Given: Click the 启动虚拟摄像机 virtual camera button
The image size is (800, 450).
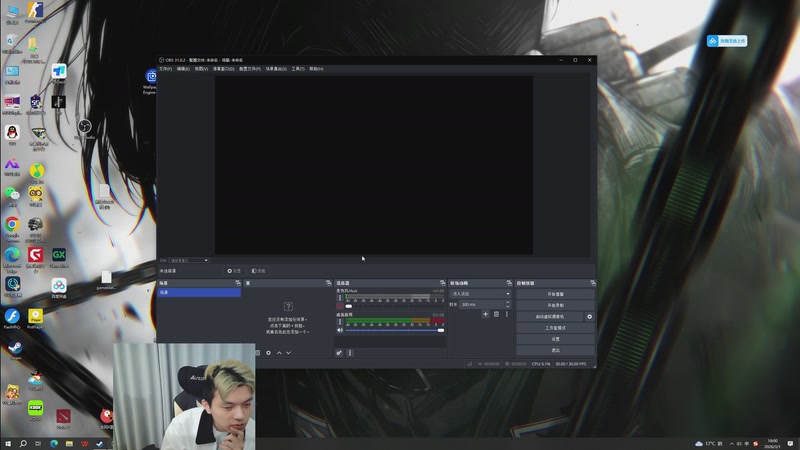Looking at the screenshot, I should coord(549,317).
